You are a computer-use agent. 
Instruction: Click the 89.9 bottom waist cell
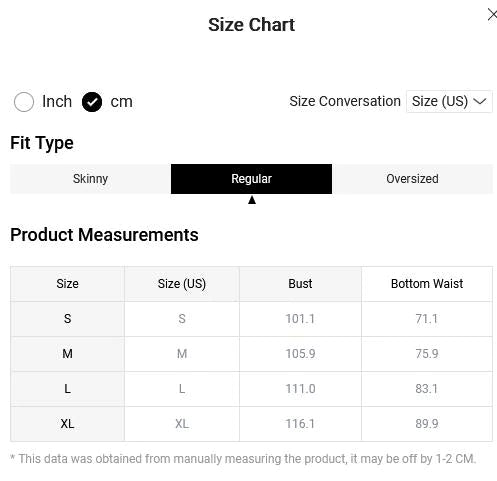click(x=427, y=424)
